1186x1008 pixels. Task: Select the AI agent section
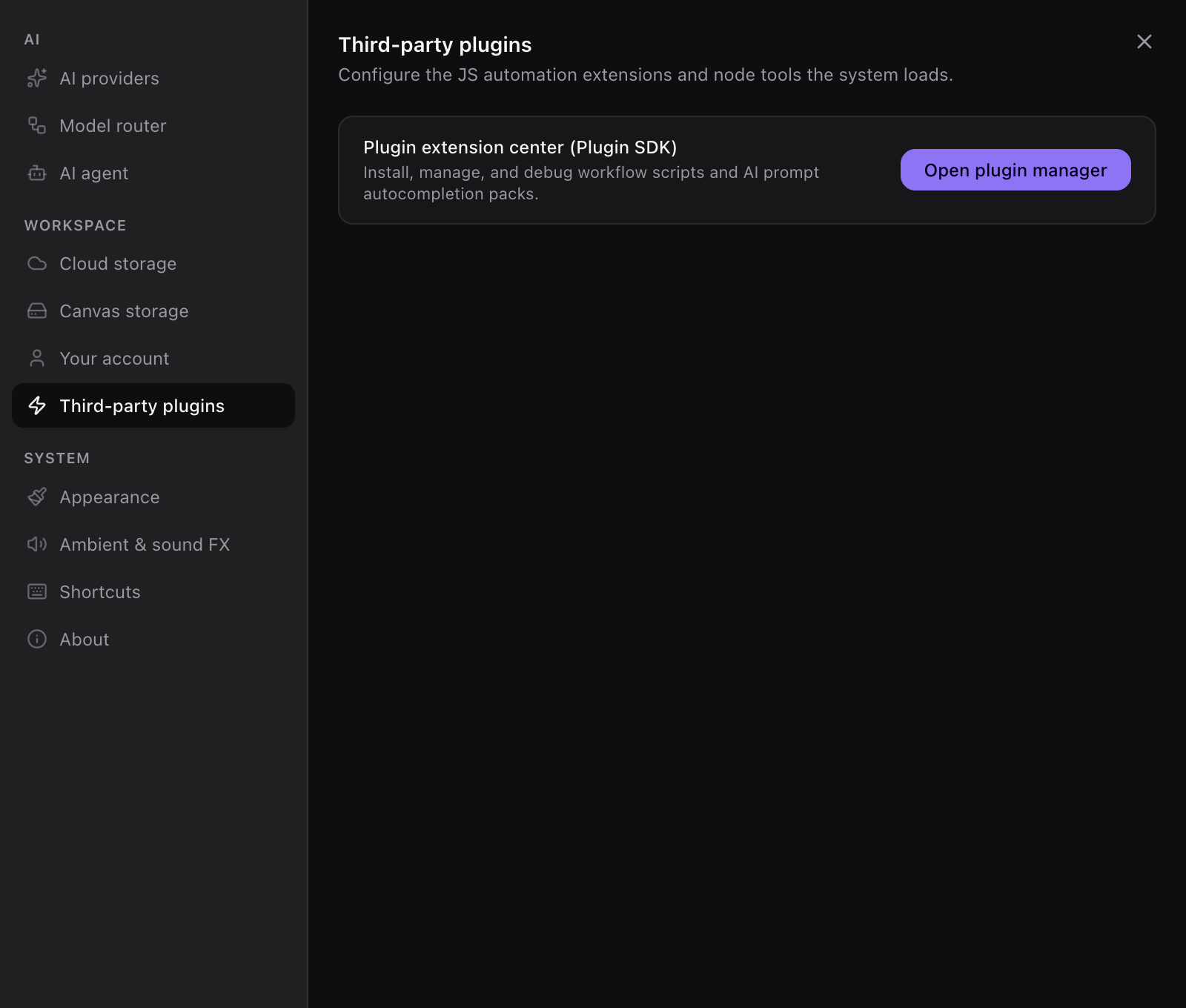(x=153, y=173)
